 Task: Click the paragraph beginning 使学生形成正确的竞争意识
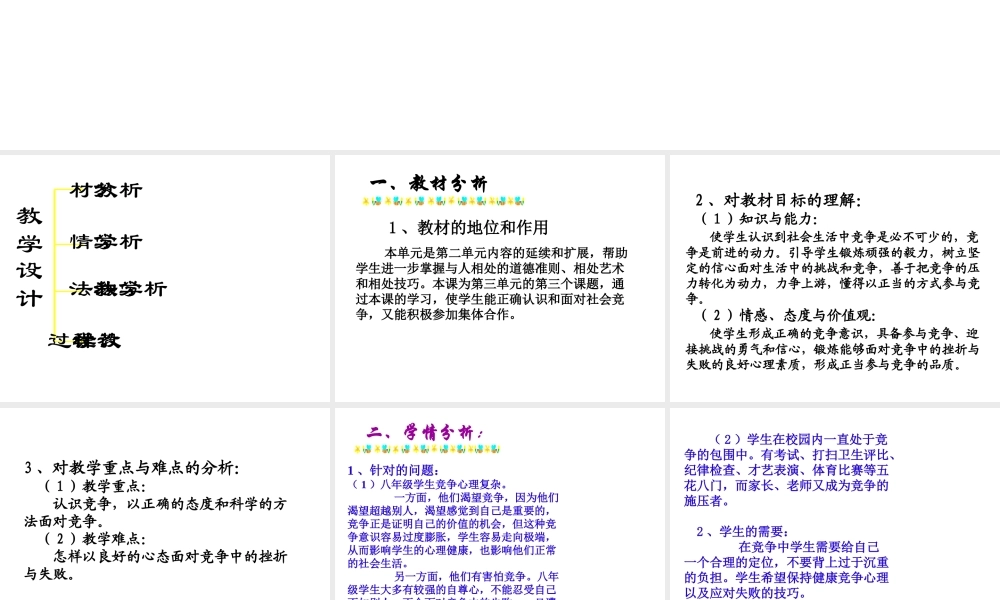point(832,349)
